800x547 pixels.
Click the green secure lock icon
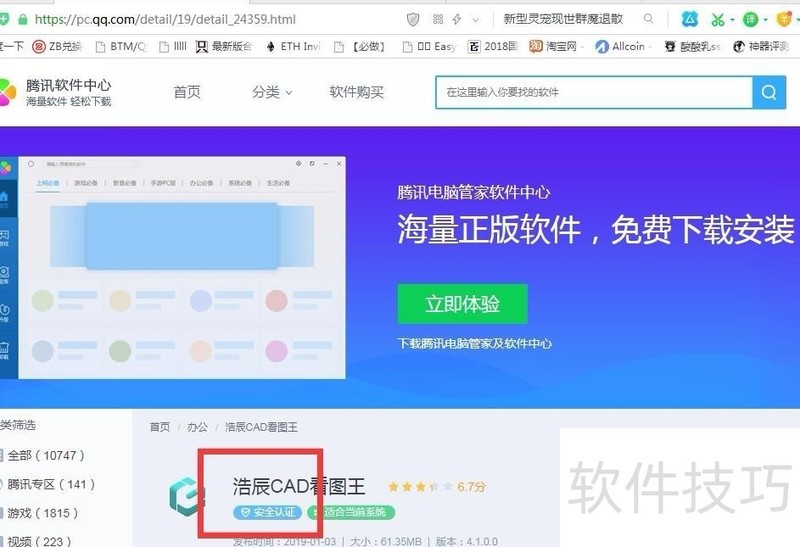[22, 19]
